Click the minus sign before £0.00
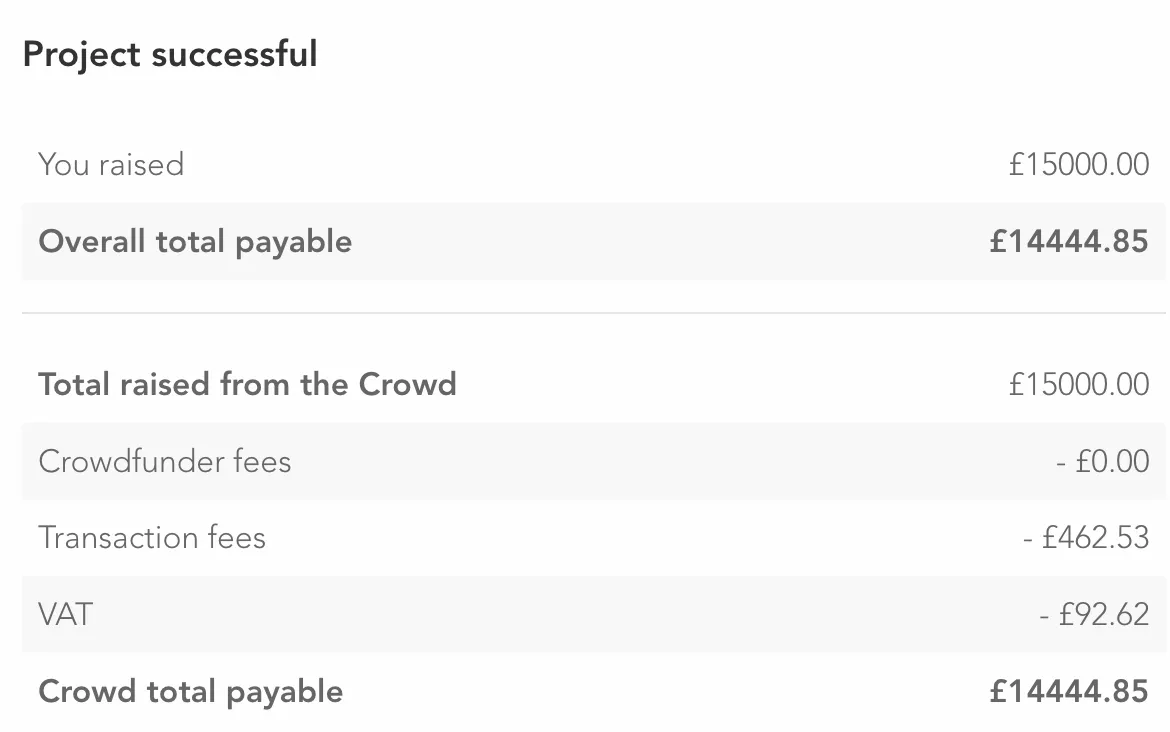Image resolution: width=1170 pixels, height=732 pixels. pyautogui.click(x=1062, y=463)
